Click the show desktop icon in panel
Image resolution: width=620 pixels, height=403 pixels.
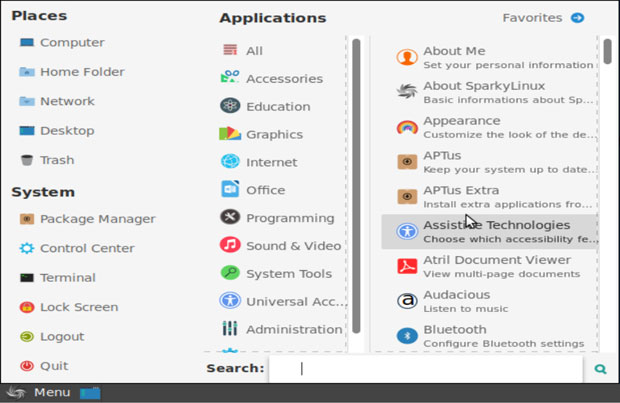[90, 393]
